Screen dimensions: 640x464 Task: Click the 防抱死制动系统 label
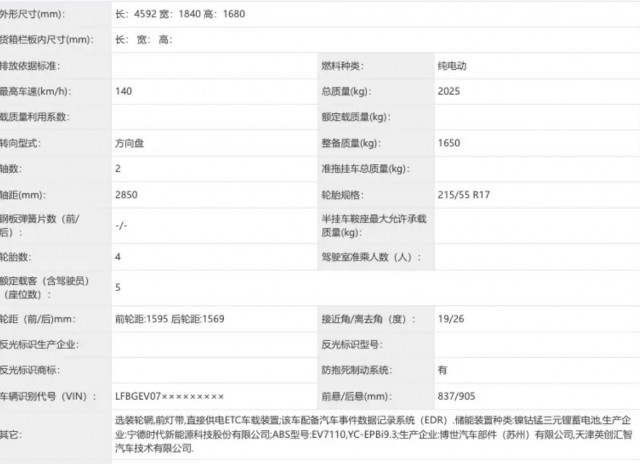pos(356,370)
